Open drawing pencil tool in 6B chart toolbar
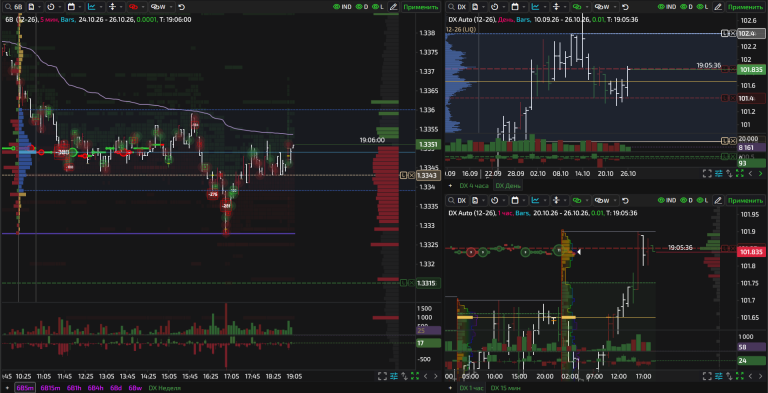Image resolution: width=768 pixels, height=393 pixels. (393, 7)
